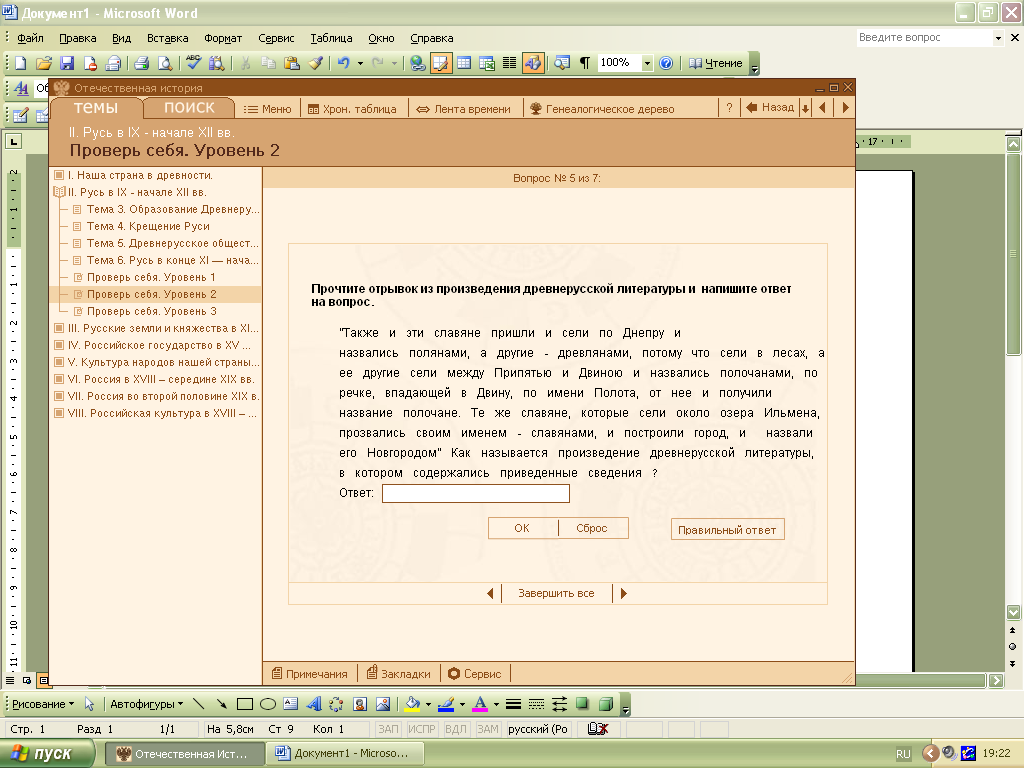Toggle the ИСПР track changes indicator

[421, 729]
